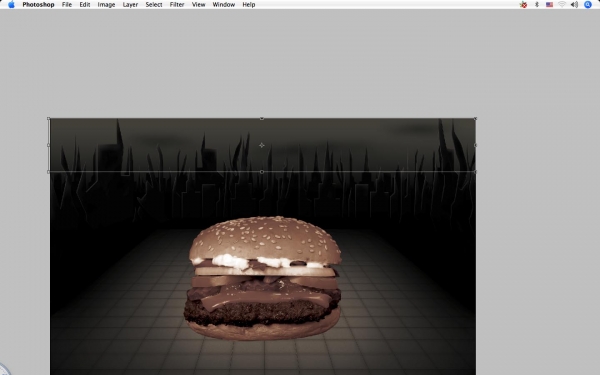This screenshot has width=600, height=375.
Task: Open the US flag input source menu
Action: [549, 5]
